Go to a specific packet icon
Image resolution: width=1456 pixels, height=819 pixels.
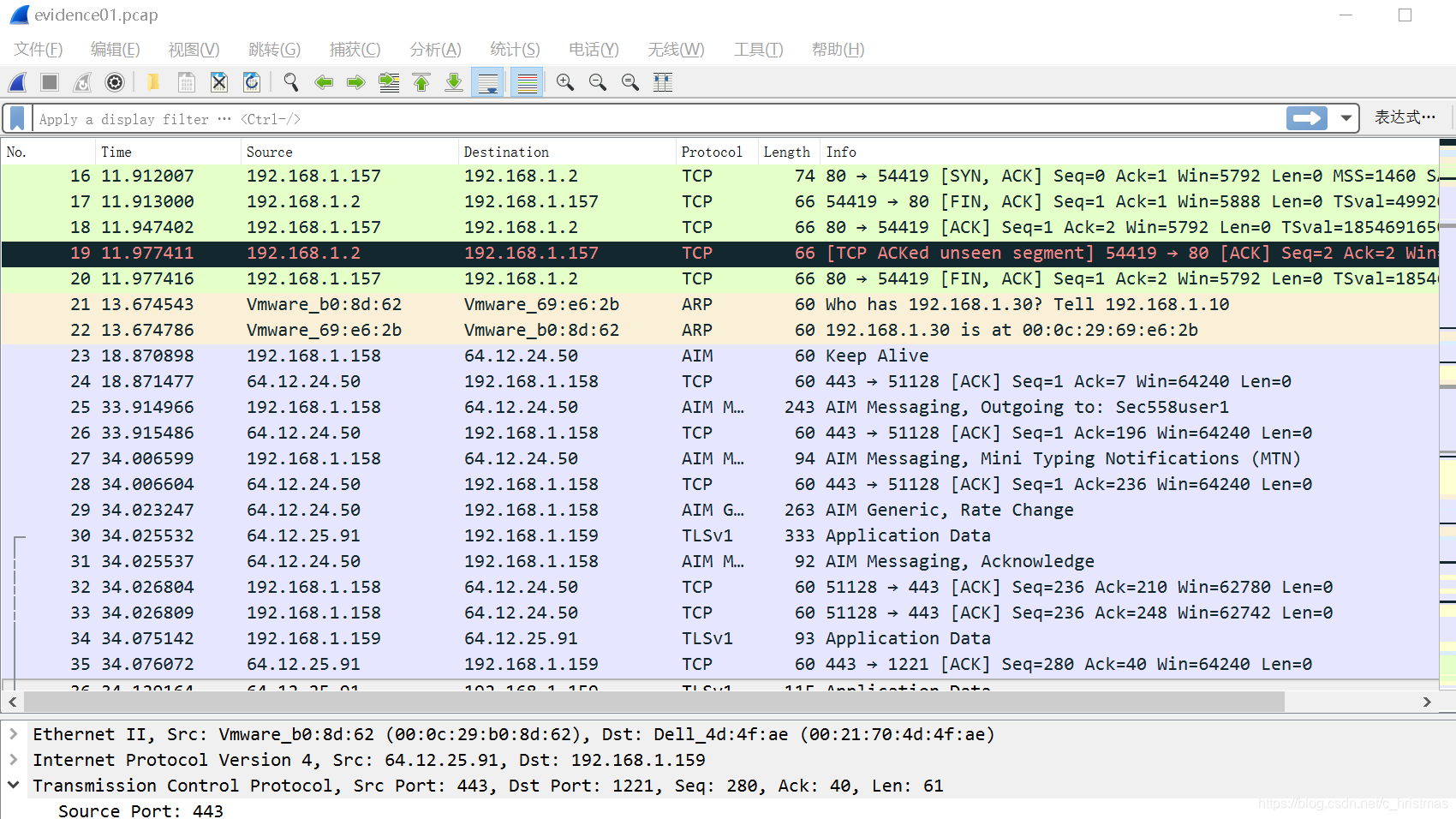tap(389, 82)
